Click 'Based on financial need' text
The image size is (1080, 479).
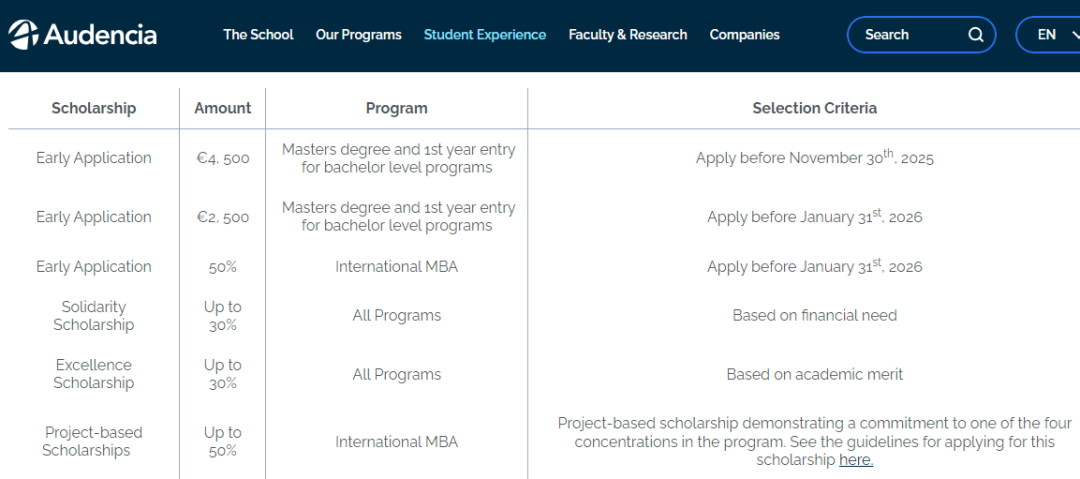(814, 316)
